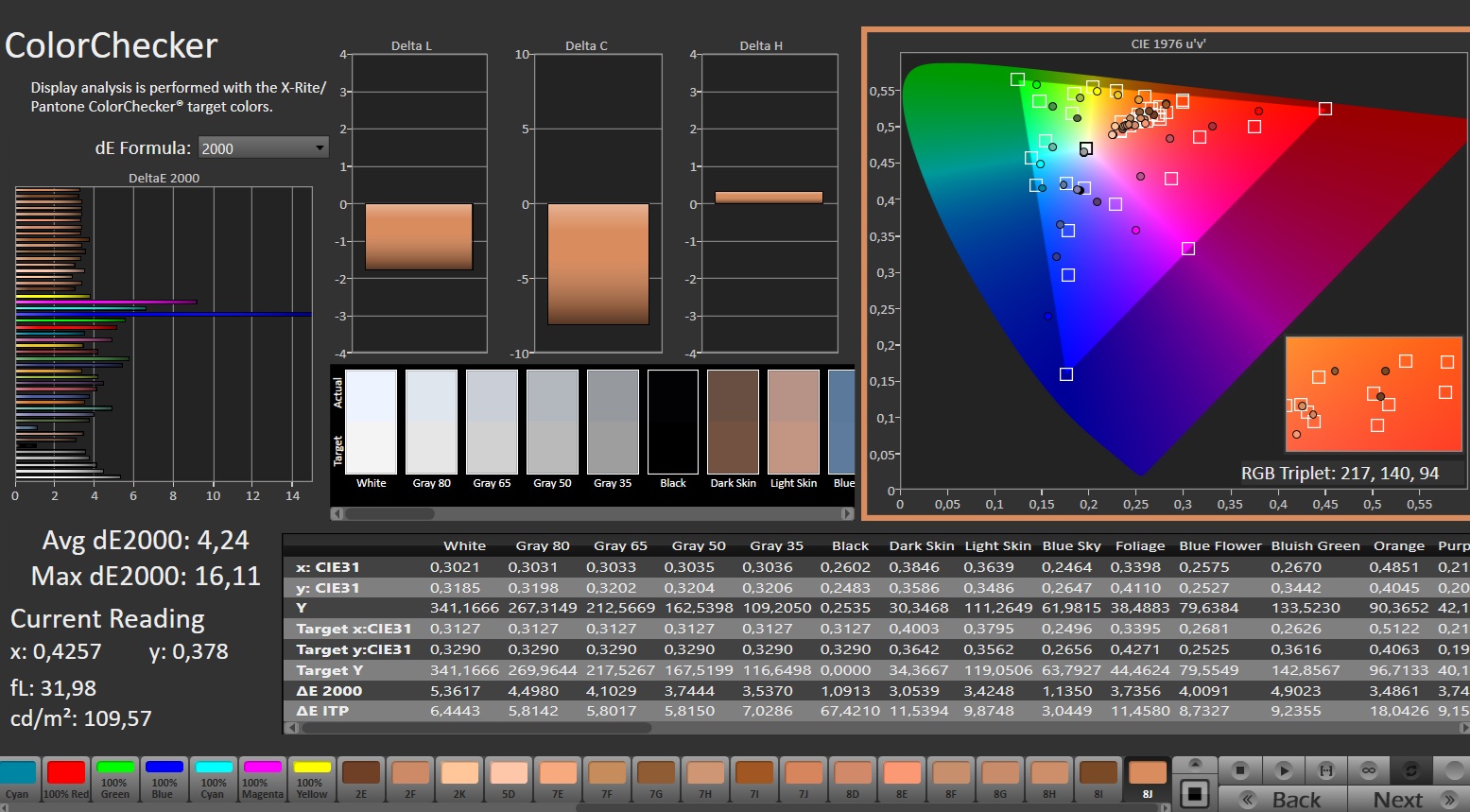Click the up arrow above black square
This screenshot has height=812, width=1470.
coord(1195,764)
